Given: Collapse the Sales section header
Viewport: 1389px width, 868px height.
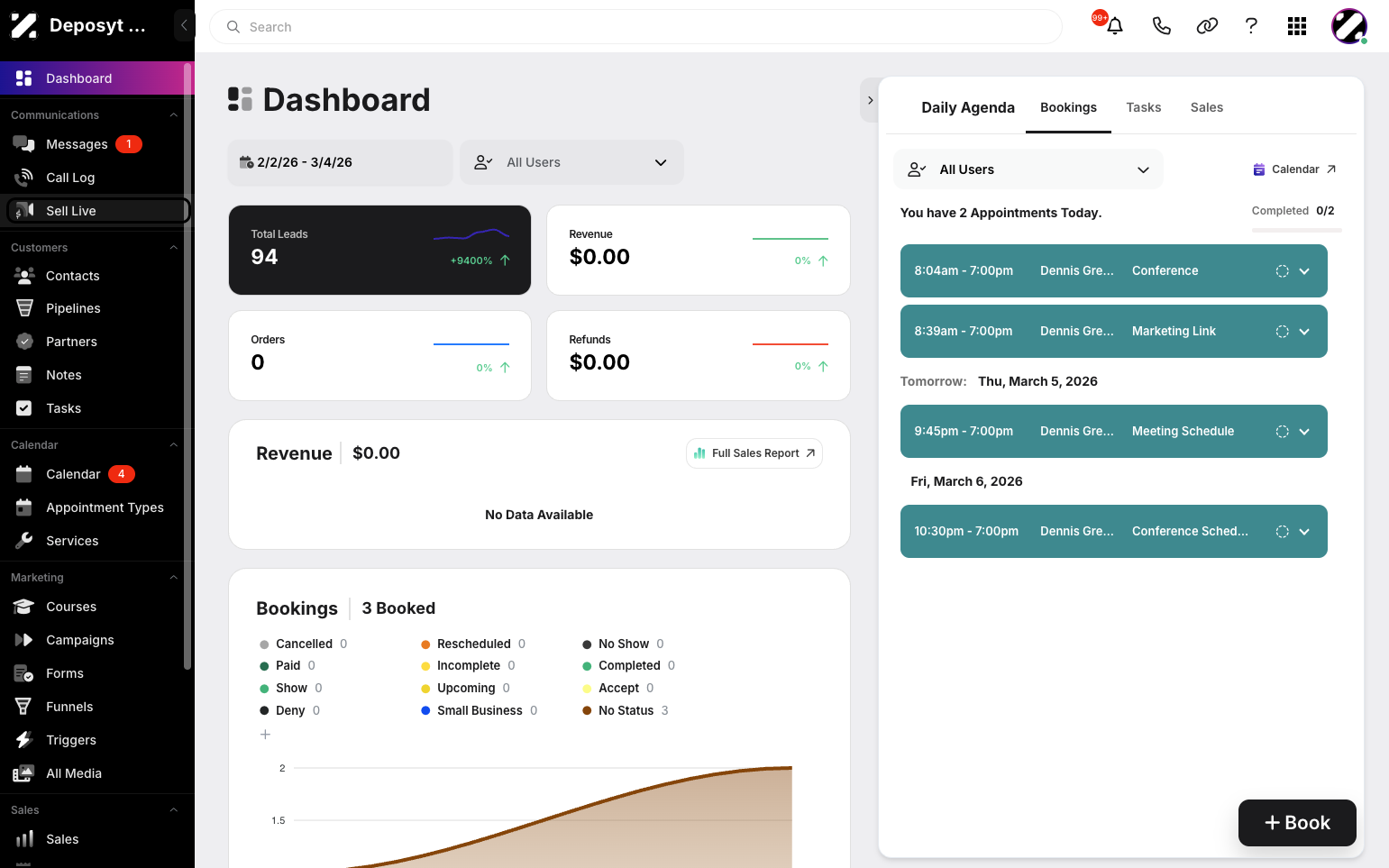Looking at the screenshot, I should [x=173, y=810].
